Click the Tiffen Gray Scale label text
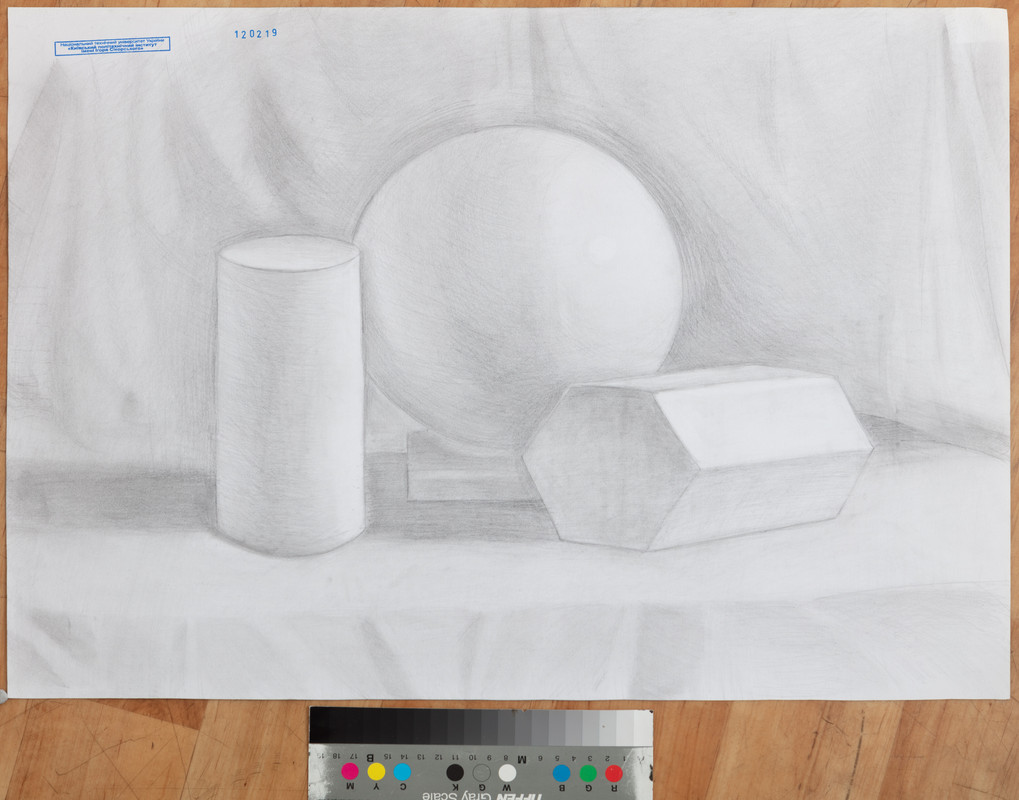This screenshot has width=1019, height=800. pos(482,795)
